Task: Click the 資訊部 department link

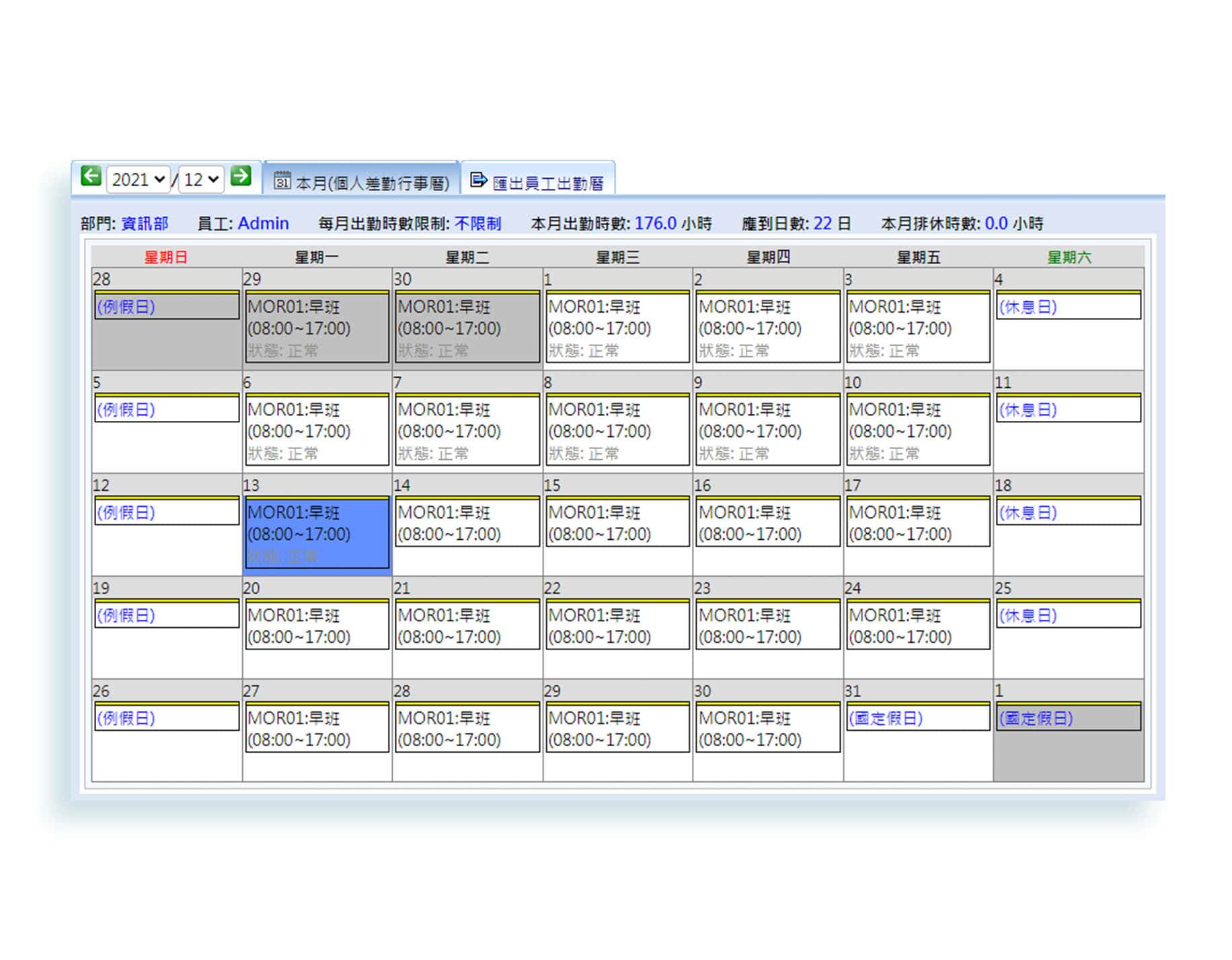Action: tap(145, 223)
